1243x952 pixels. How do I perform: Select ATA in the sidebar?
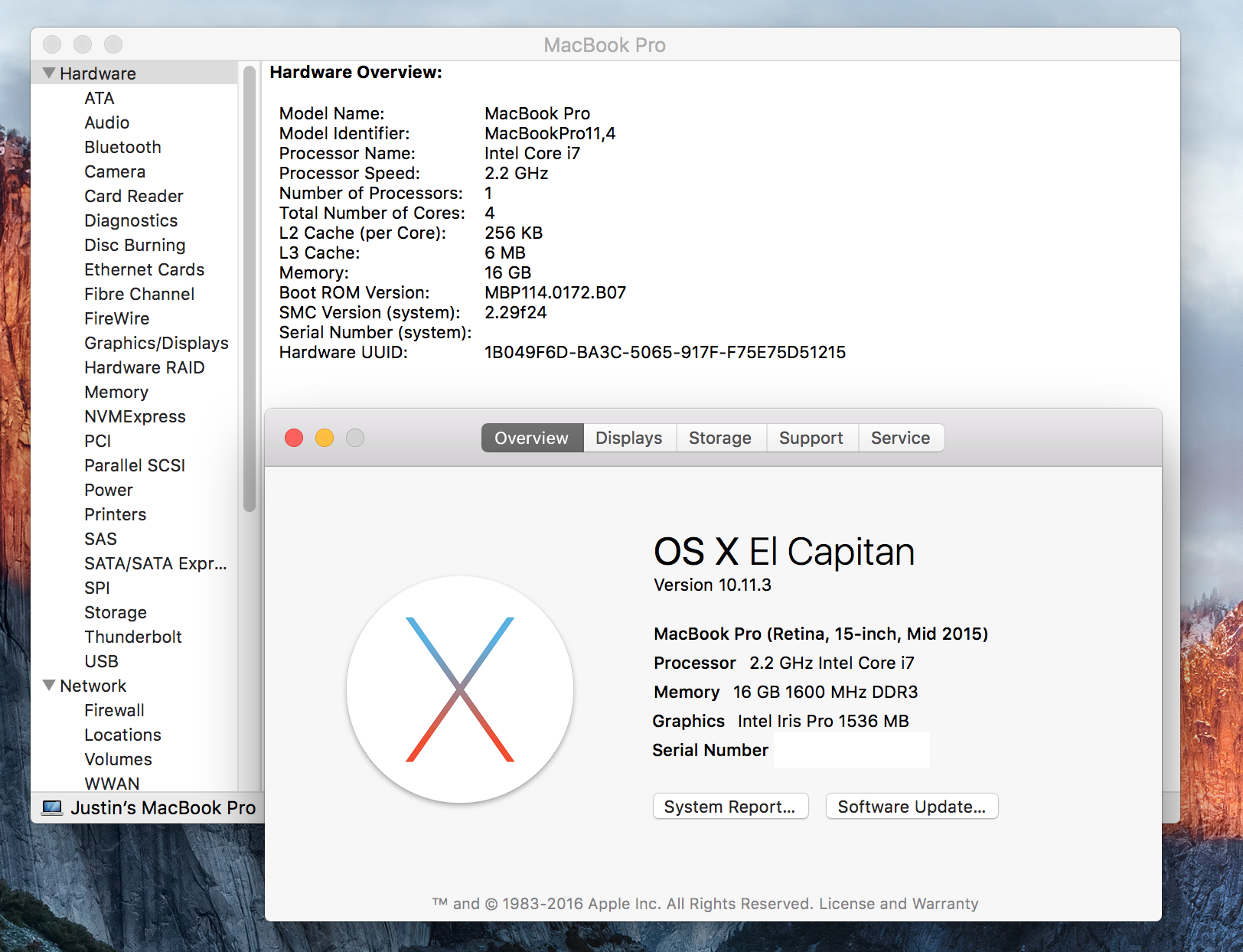tap(100, 98)
